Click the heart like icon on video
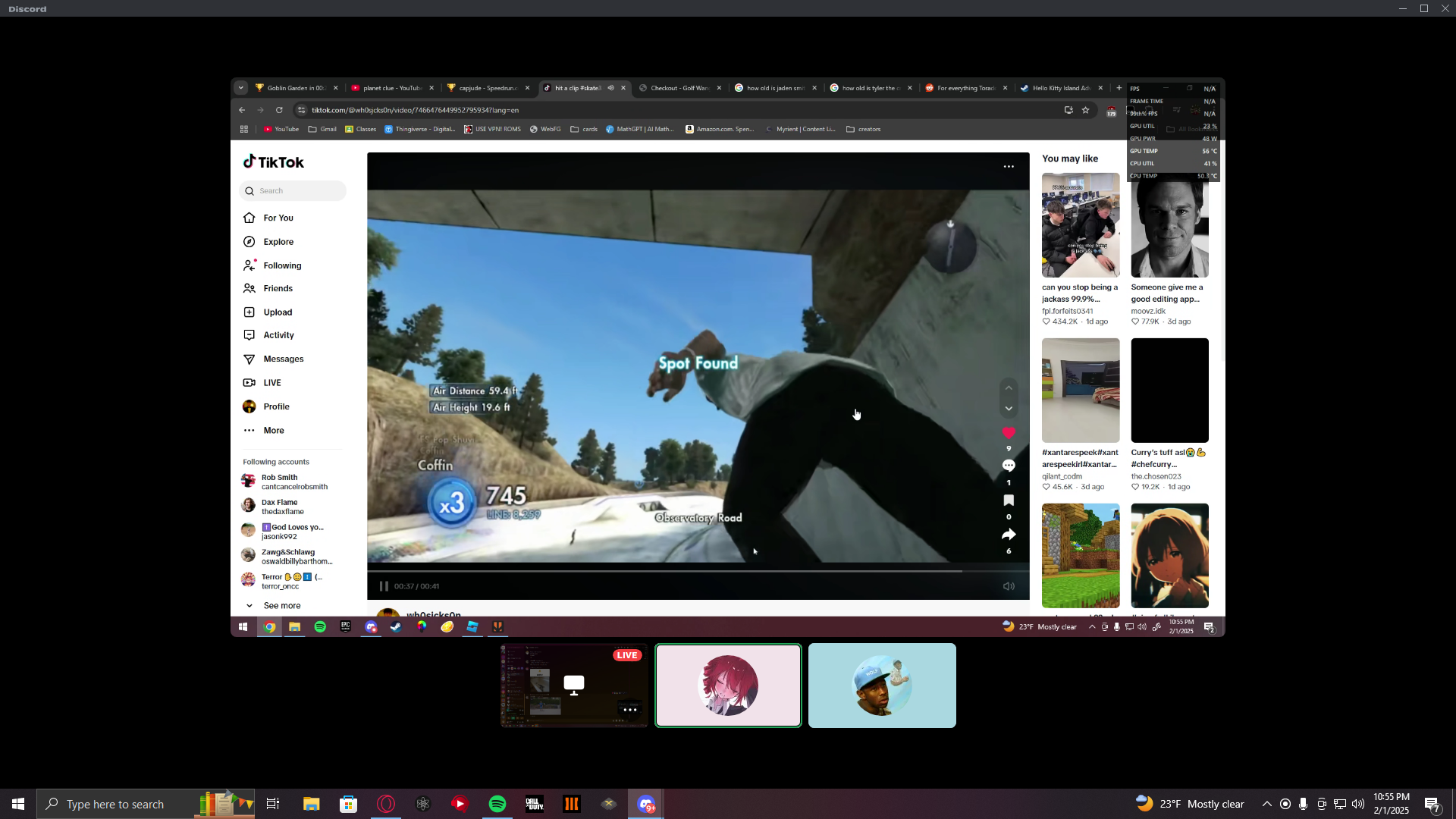 point(1008,433)
